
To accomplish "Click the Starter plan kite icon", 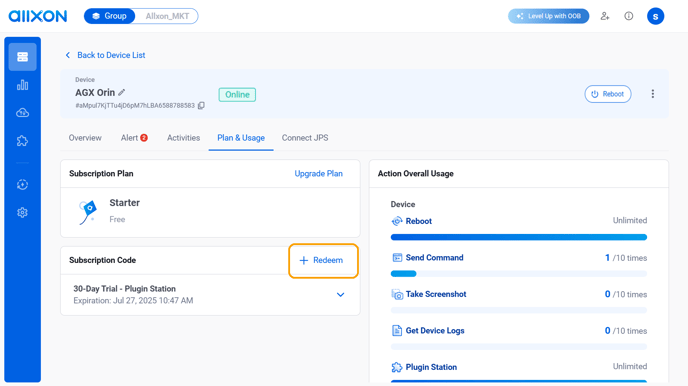I will (88, 212).
